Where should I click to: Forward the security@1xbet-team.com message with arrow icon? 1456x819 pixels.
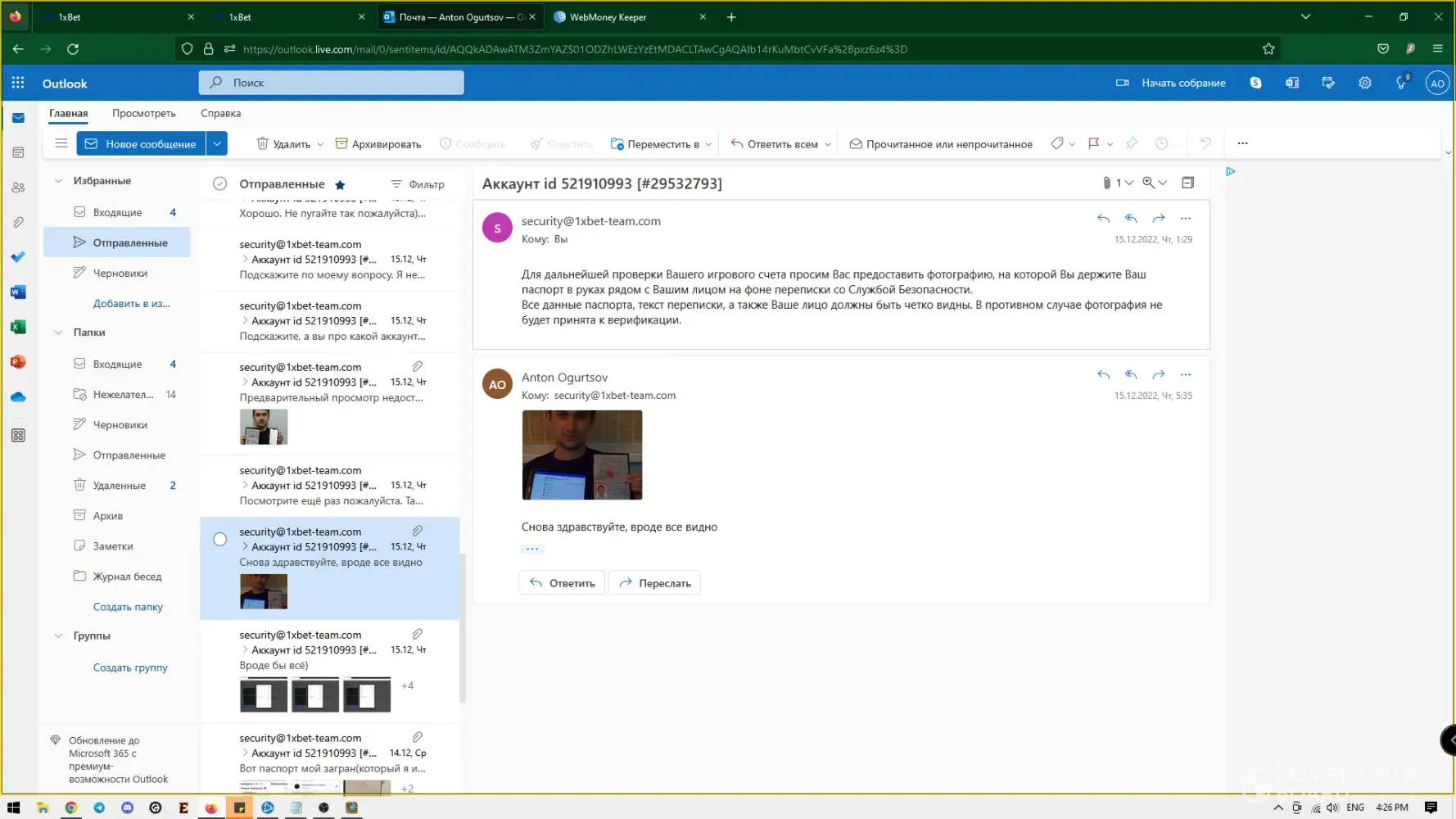pyautogui.click(x=1158, y=219)
